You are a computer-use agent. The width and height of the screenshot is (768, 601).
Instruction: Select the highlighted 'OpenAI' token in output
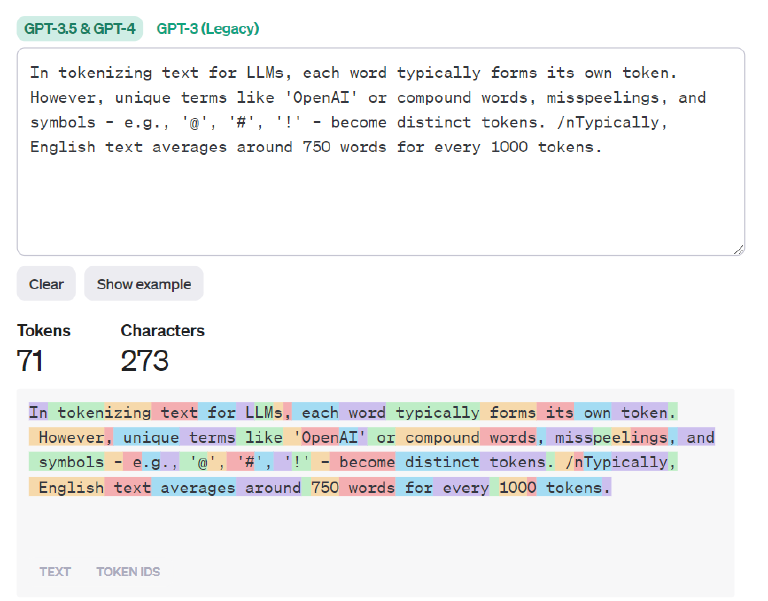[x=330, y=438]
